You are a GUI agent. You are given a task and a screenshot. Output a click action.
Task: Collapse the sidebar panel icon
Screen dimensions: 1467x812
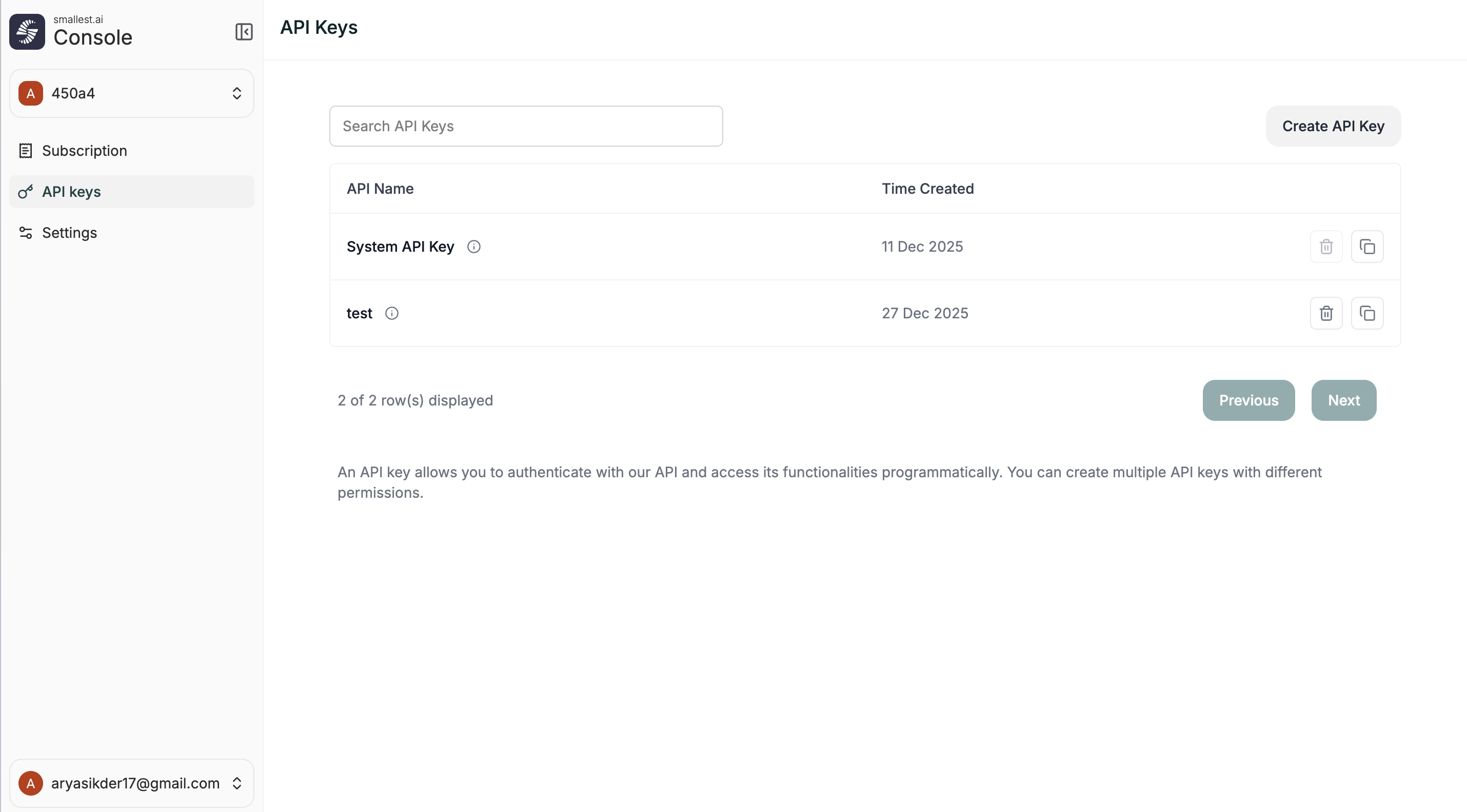coord(244,32)
